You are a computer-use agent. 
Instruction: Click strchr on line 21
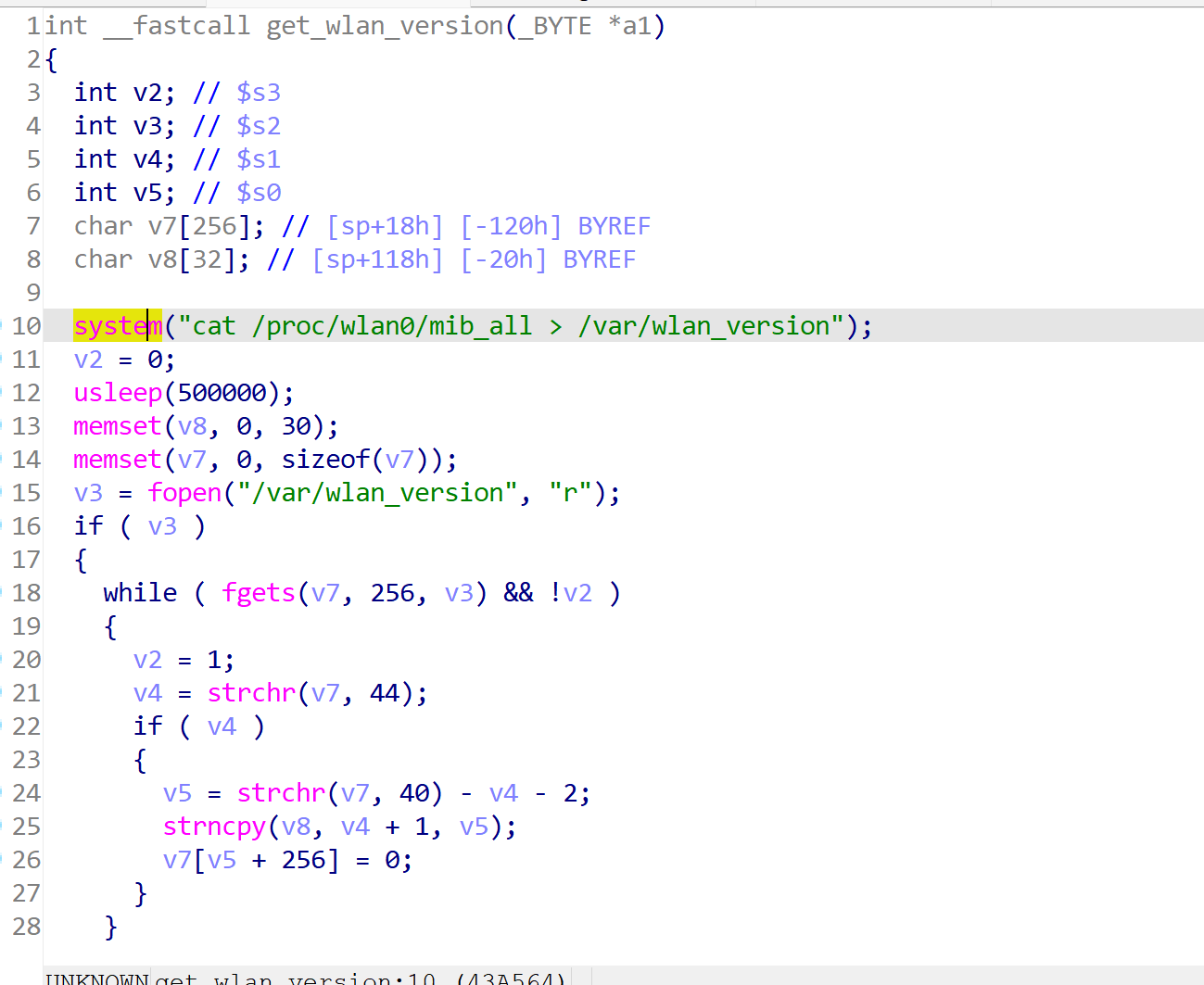[x=251, y=693]
